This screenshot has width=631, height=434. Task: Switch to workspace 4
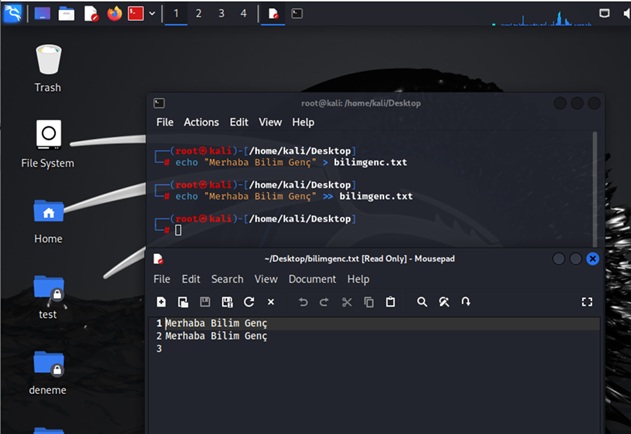click(243, 13)
